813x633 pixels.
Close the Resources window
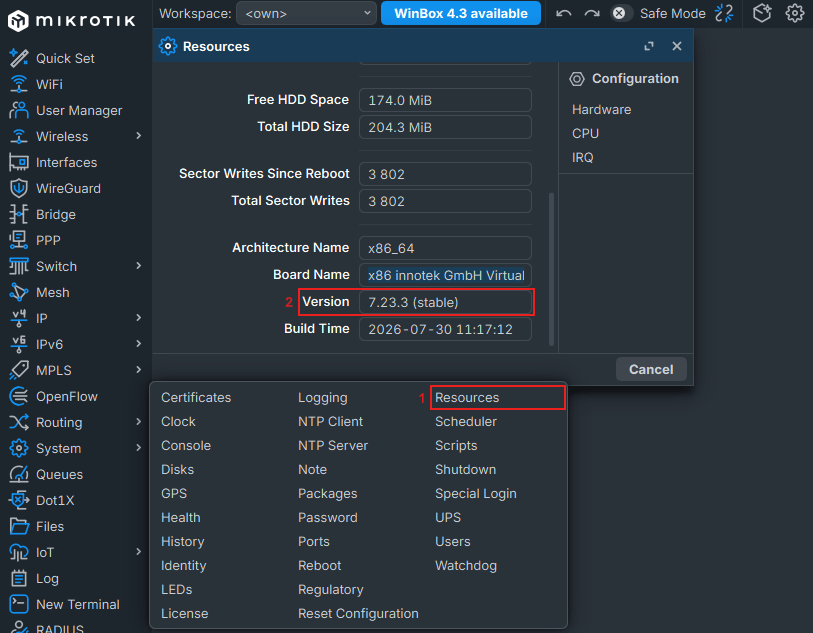pos(677,46)
